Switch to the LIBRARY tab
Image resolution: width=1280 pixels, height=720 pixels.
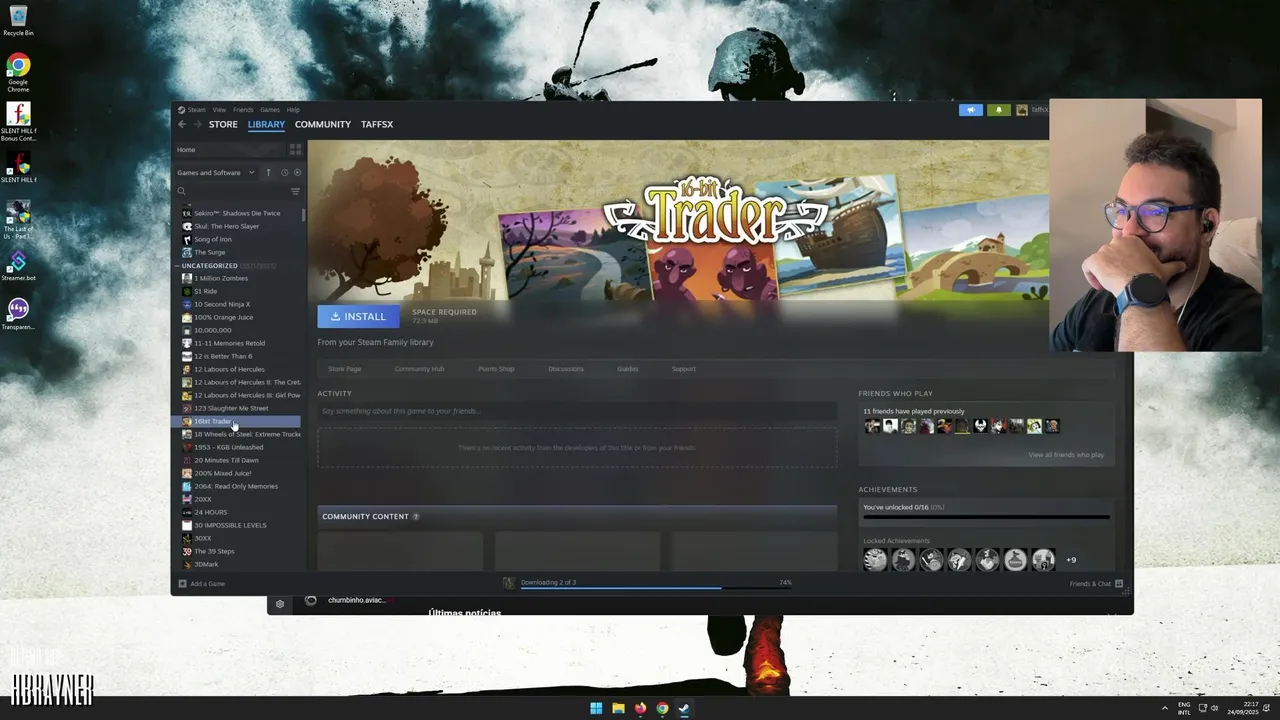[266, 124]
